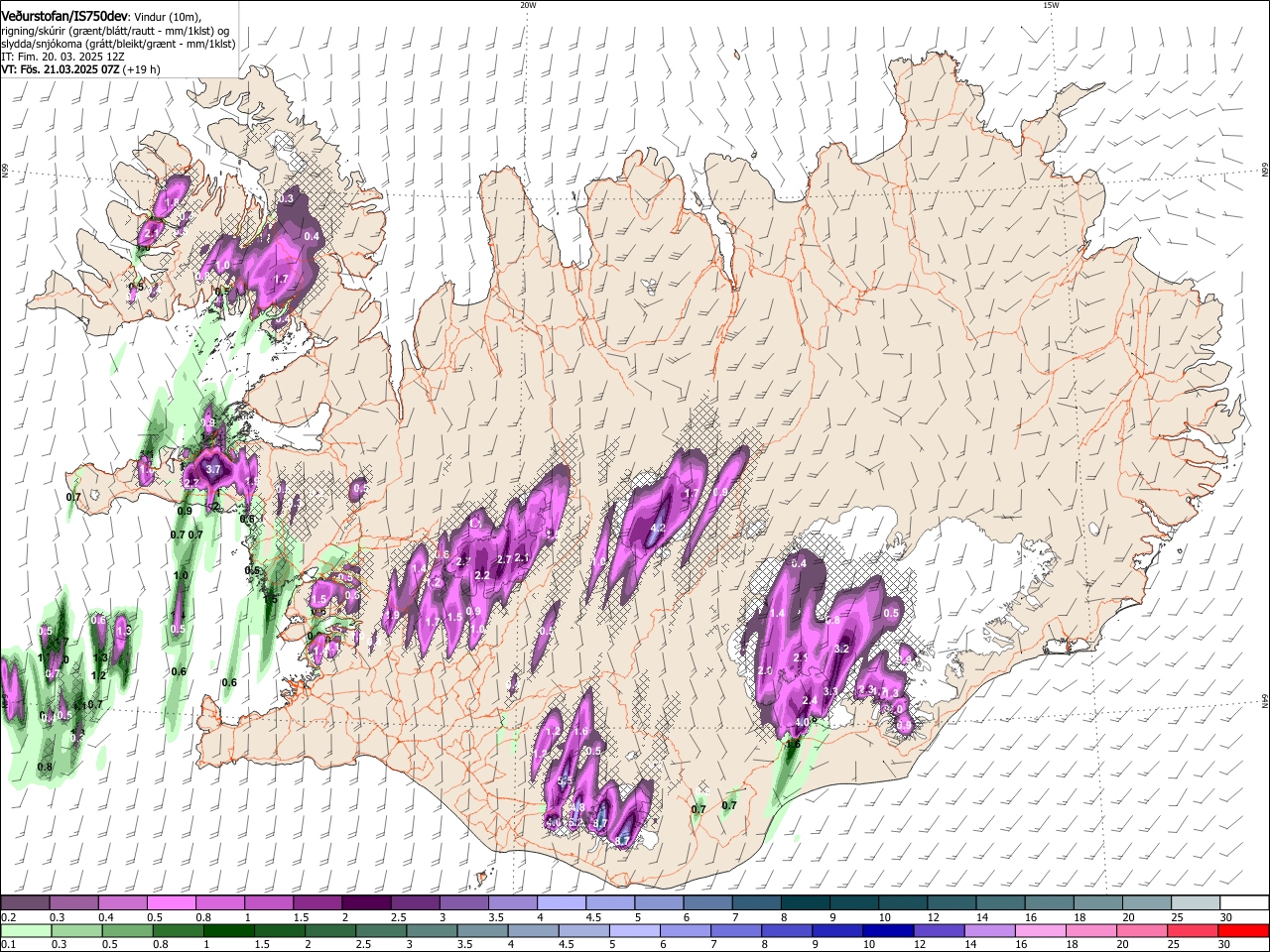Click the "7" label on snow scale
This screenshot has width=1270, height=952.
click(733, 917)
